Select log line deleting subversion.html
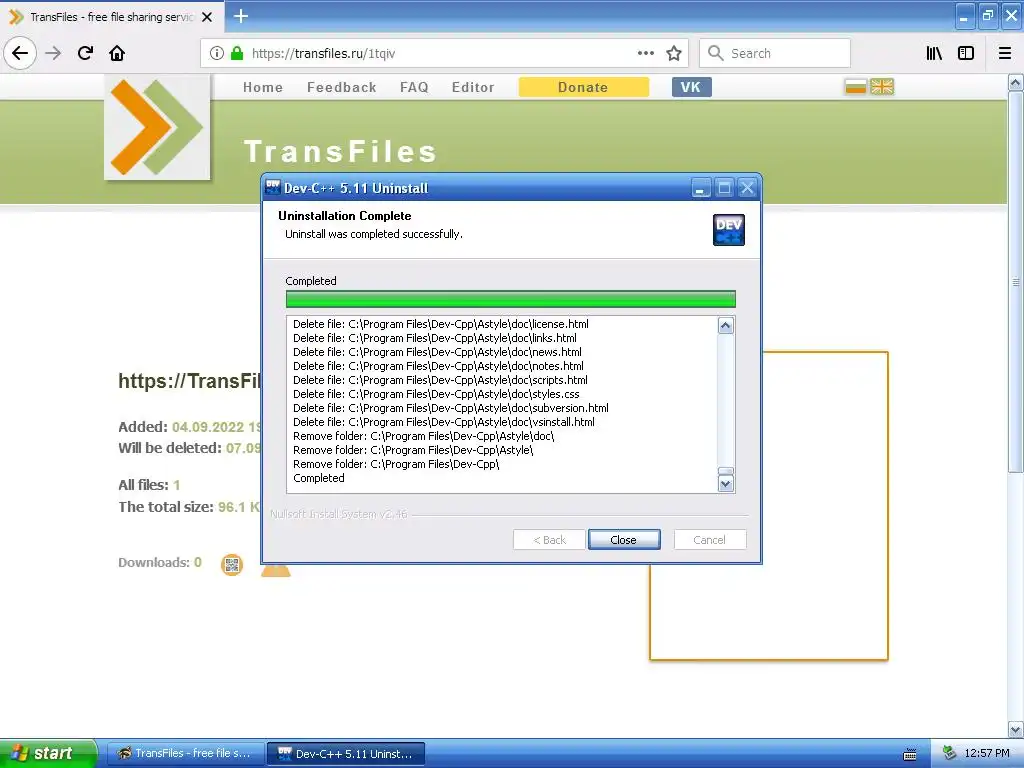 (x=451, y=408)
